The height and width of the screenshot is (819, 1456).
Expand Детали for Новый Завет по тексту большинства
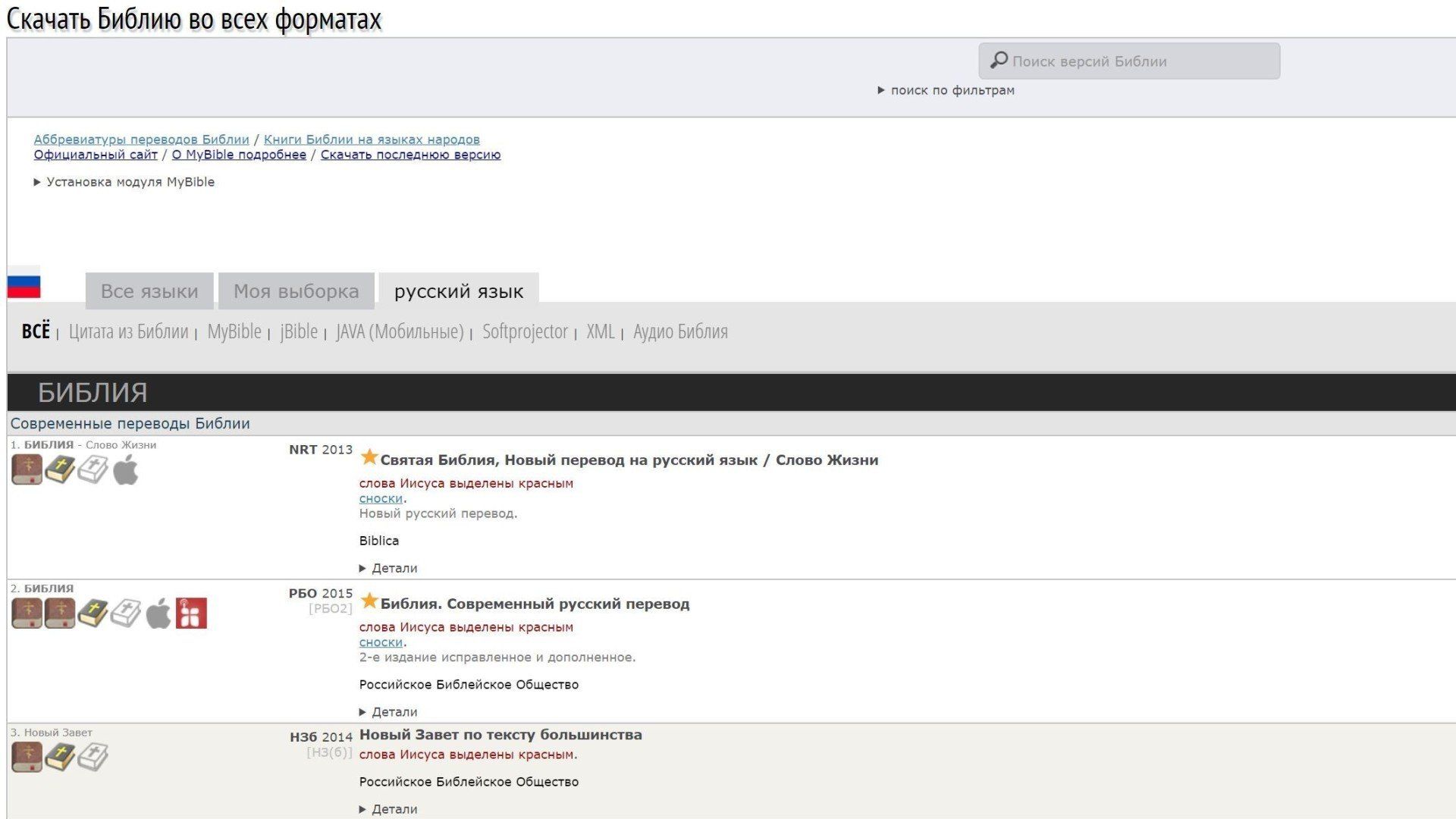click(x=388, y=809)
